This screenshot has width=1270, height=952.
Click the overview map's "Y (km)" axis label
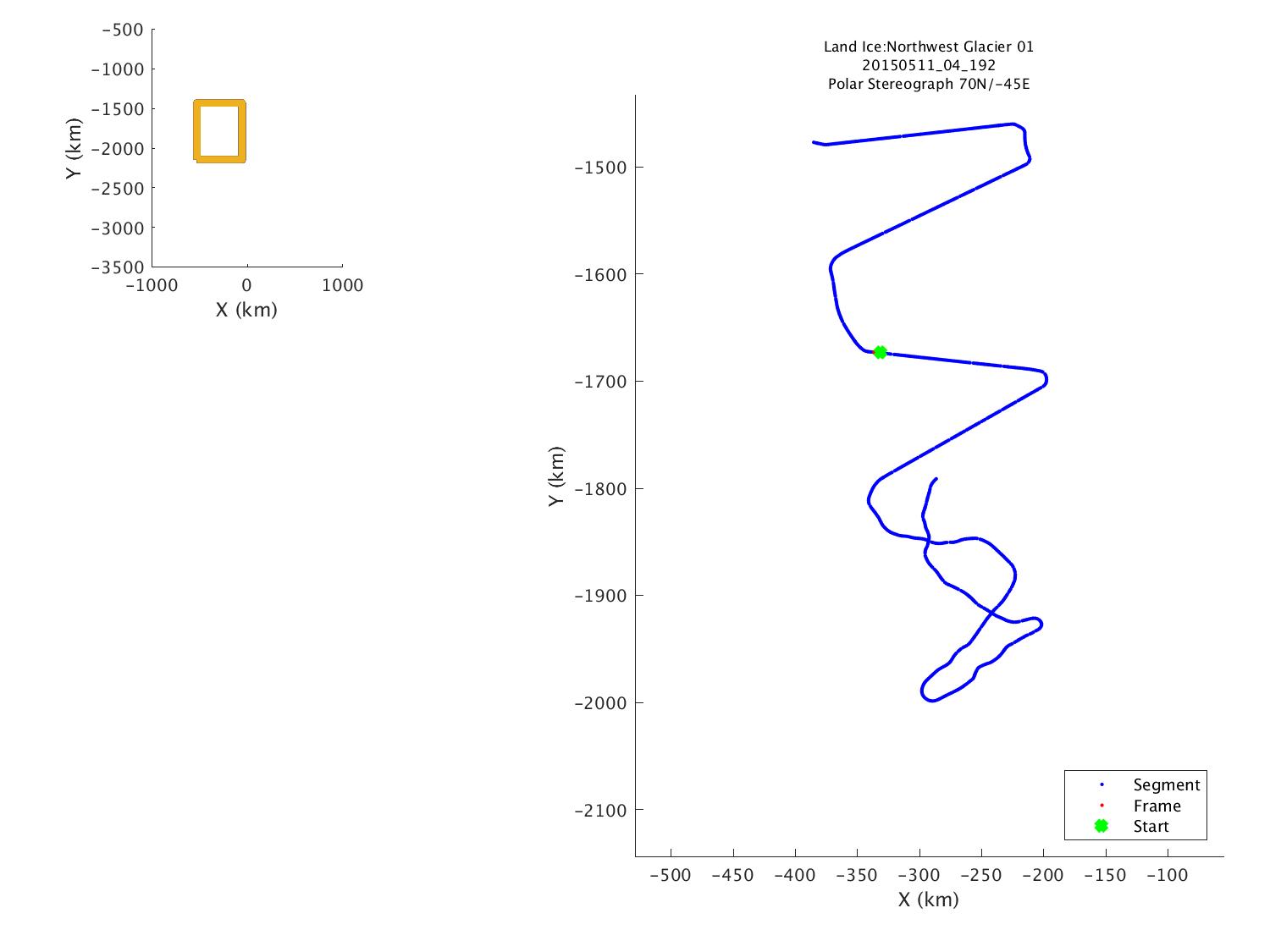click(x=74, y=148)
